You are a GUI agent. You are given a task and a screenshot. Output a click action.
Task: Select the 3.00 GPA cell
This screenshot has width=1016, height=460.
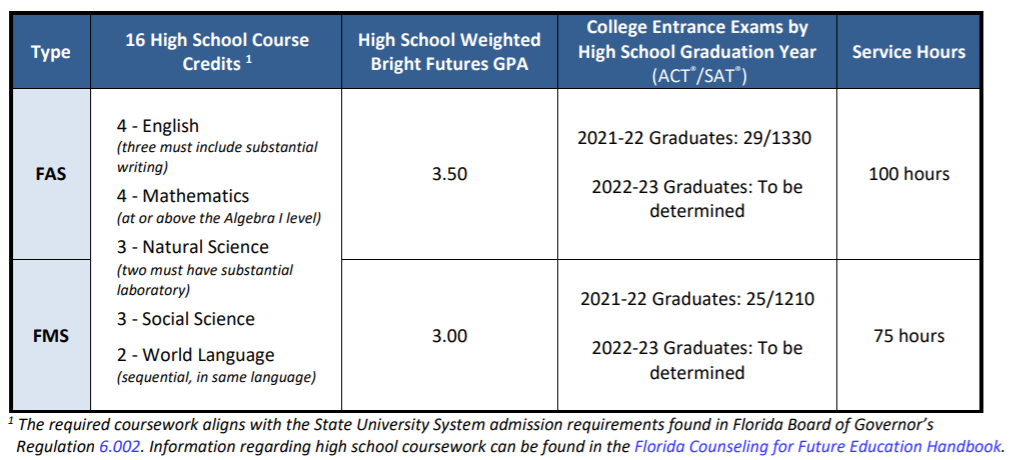[449, 336]
